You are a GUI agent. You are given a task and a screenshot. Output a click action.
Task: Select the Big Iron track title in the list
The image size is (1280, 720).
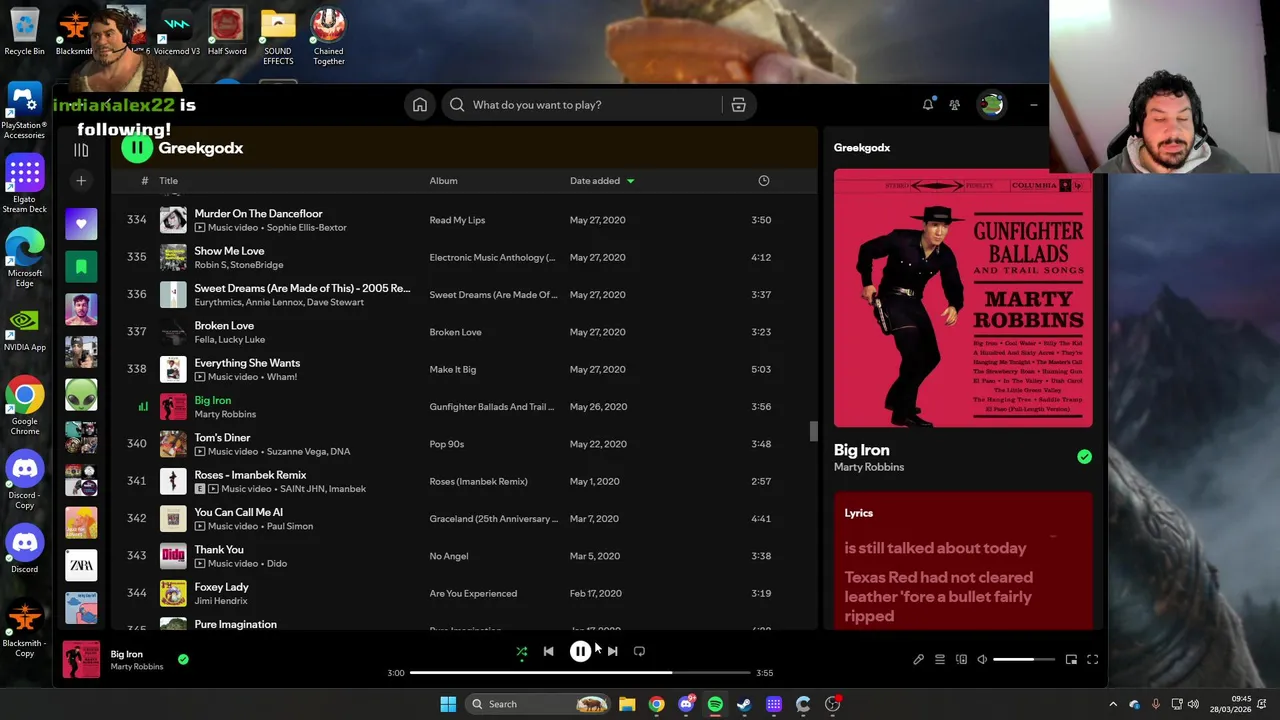coord(213,400)
